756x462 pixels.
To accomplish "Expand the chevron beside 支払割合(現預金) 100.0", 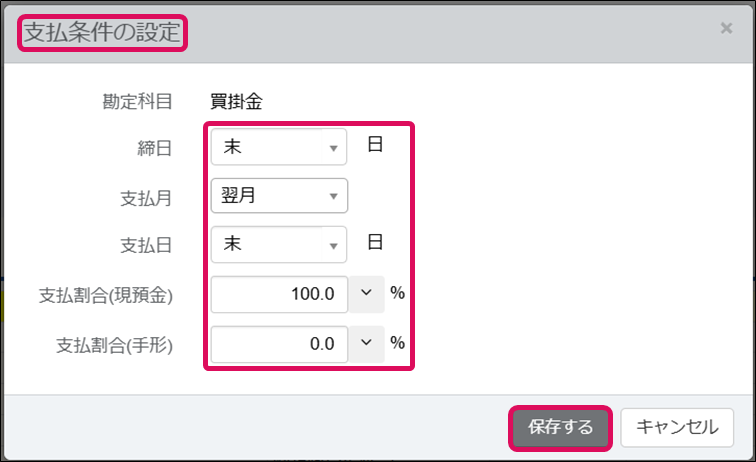I will 366,294.
